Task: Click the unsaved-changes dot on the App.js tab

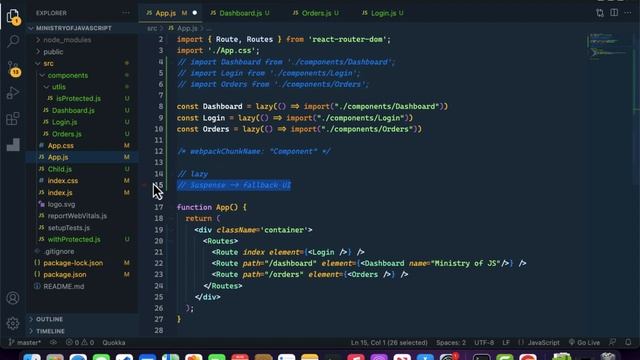Action: click(195, 13)
